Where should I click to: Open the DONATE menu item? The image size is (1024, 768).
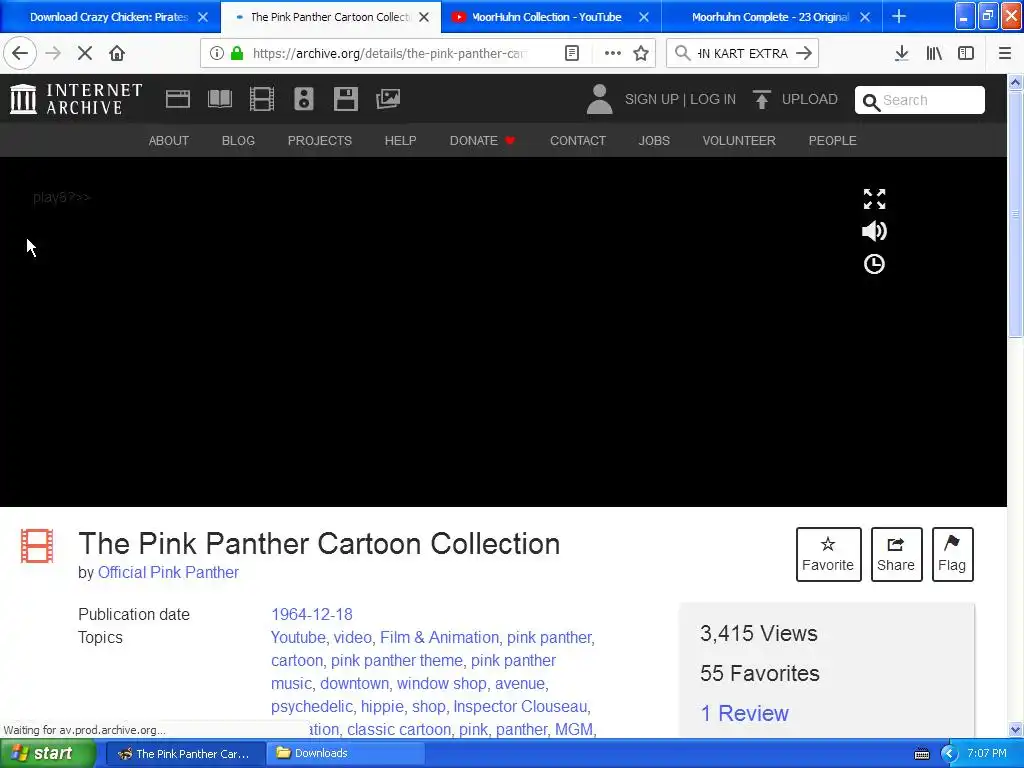pos(483,140)
